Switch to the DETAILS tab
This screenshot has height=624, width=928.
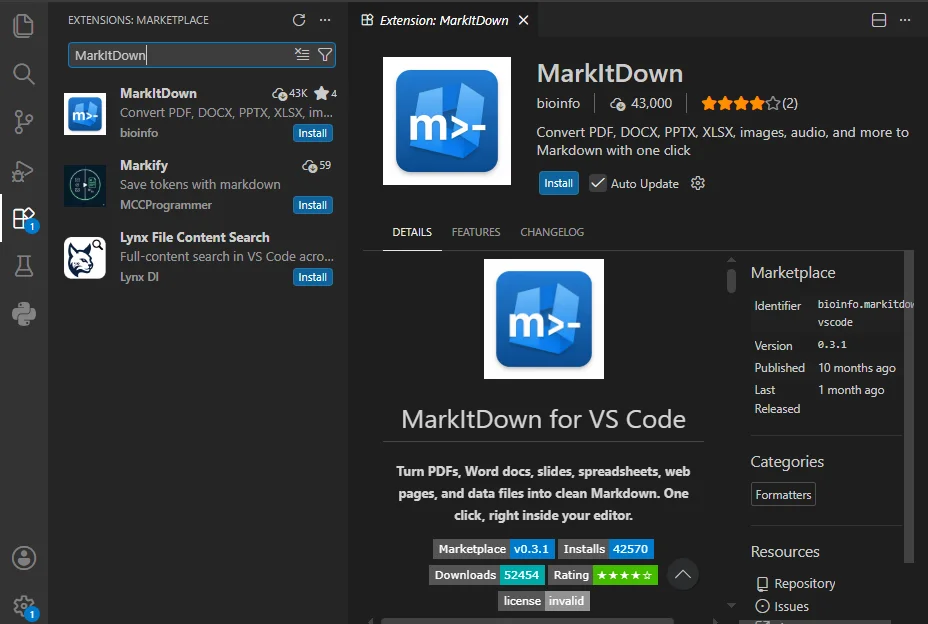click(x=412, y=232)
